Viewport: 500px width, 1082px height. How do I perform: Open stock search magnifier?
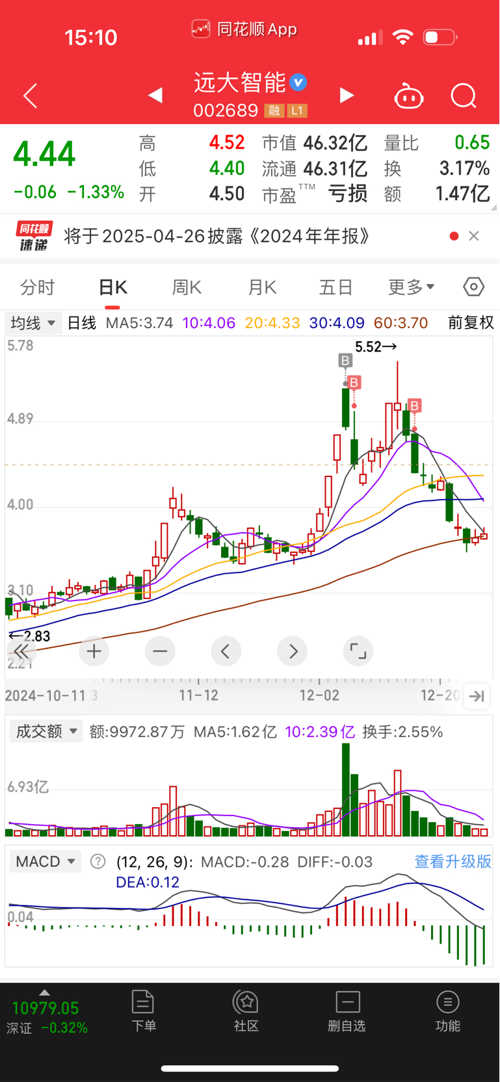463,95
